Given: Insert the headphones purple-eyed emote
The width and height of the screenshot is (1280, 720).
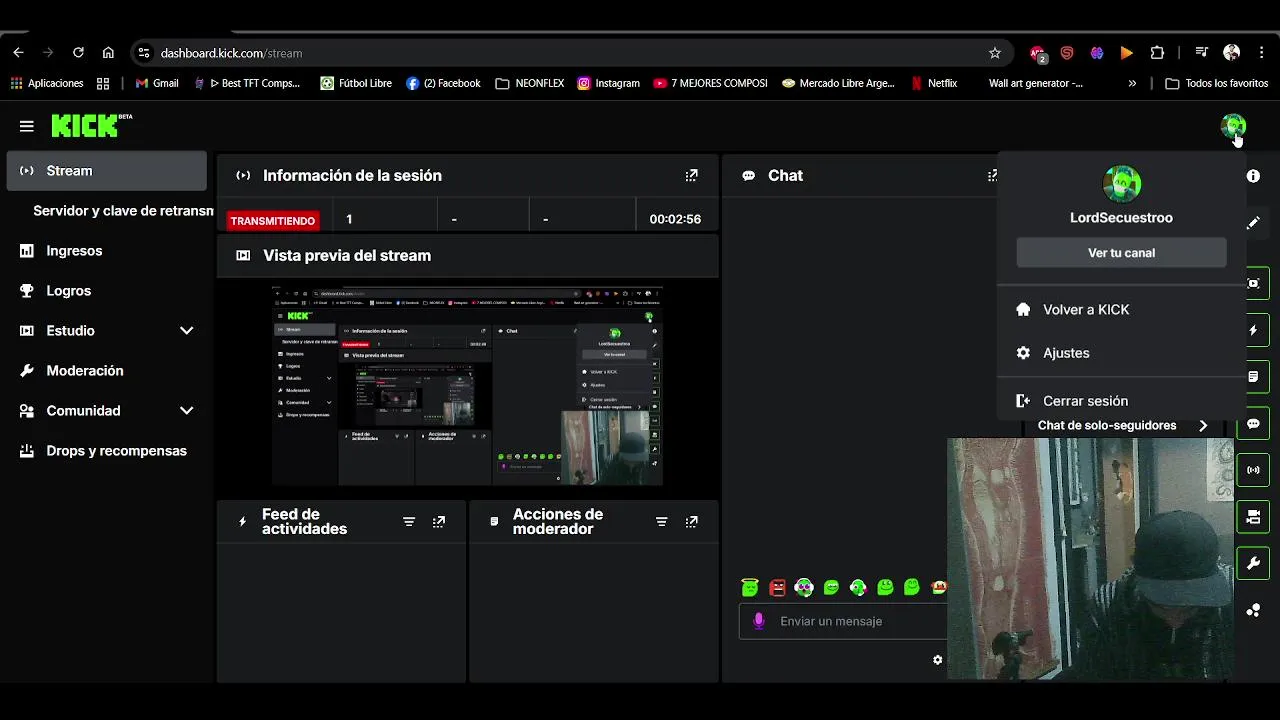Looking at the screenshot, I should point(804,588).
